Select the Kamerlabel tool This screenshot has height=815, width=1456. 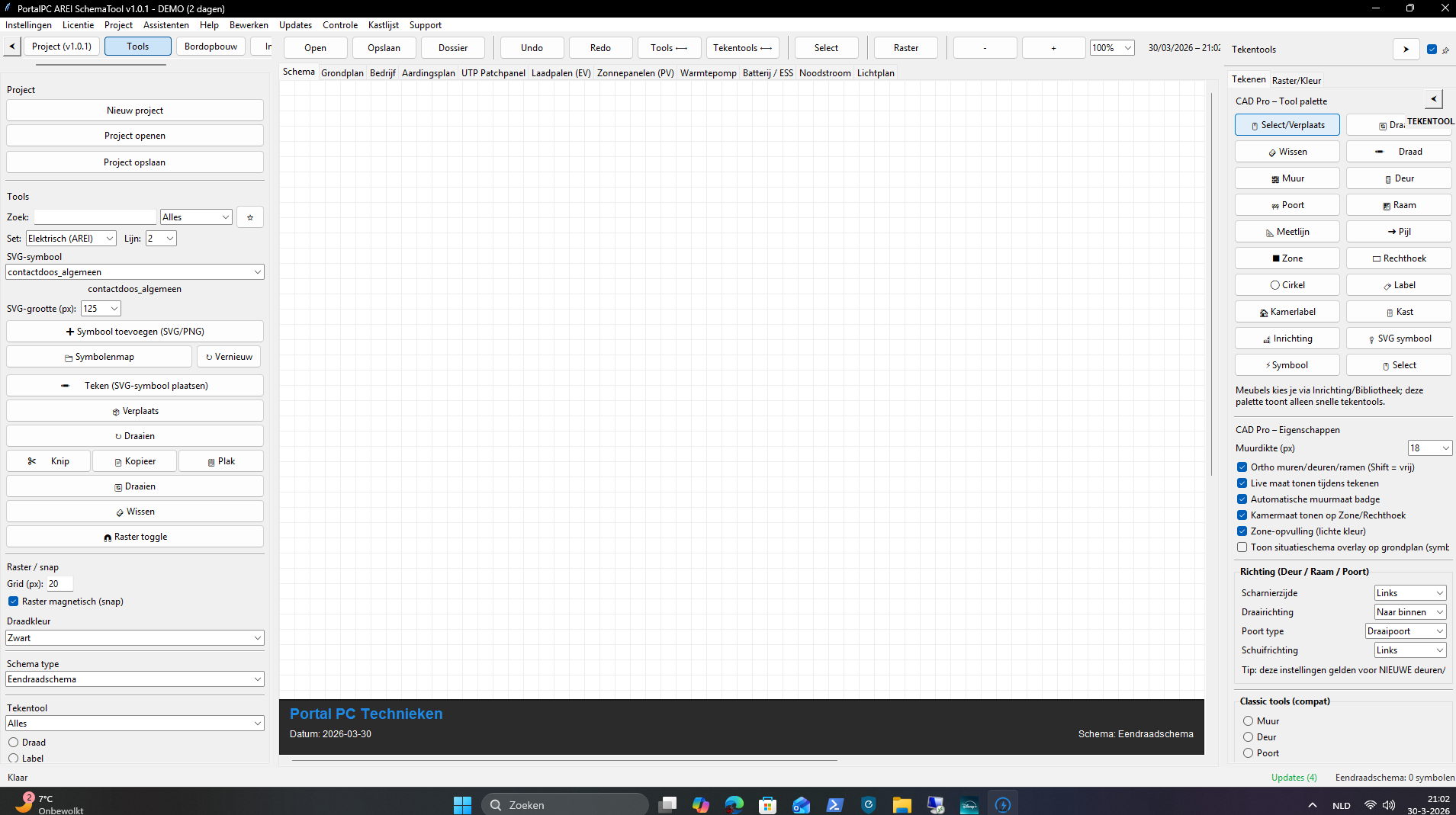[1287, 312]
